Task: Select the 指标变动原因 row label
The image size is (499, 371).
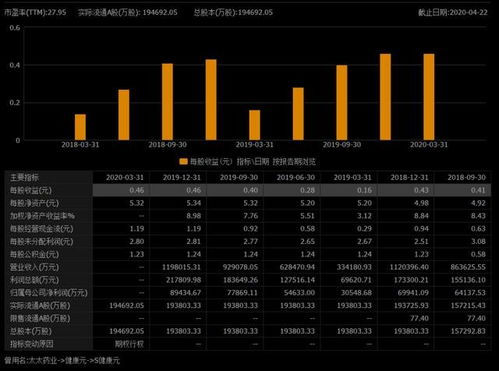Action: [x=31, y=344]
